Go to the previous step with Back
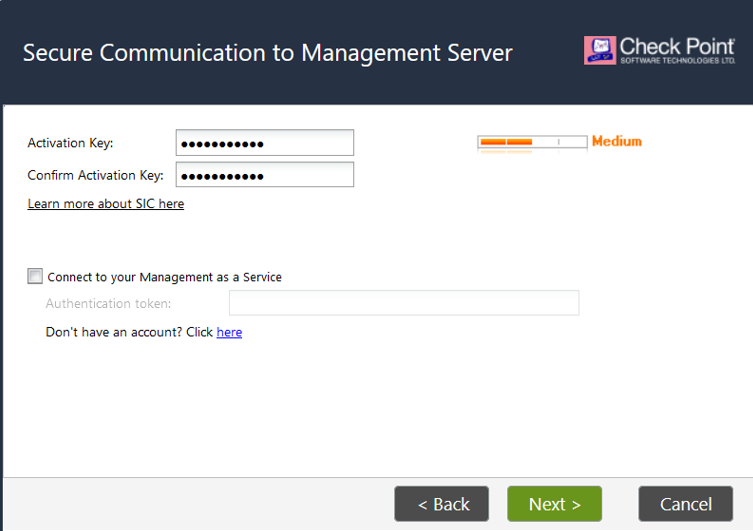 click(x=441, y=504)
